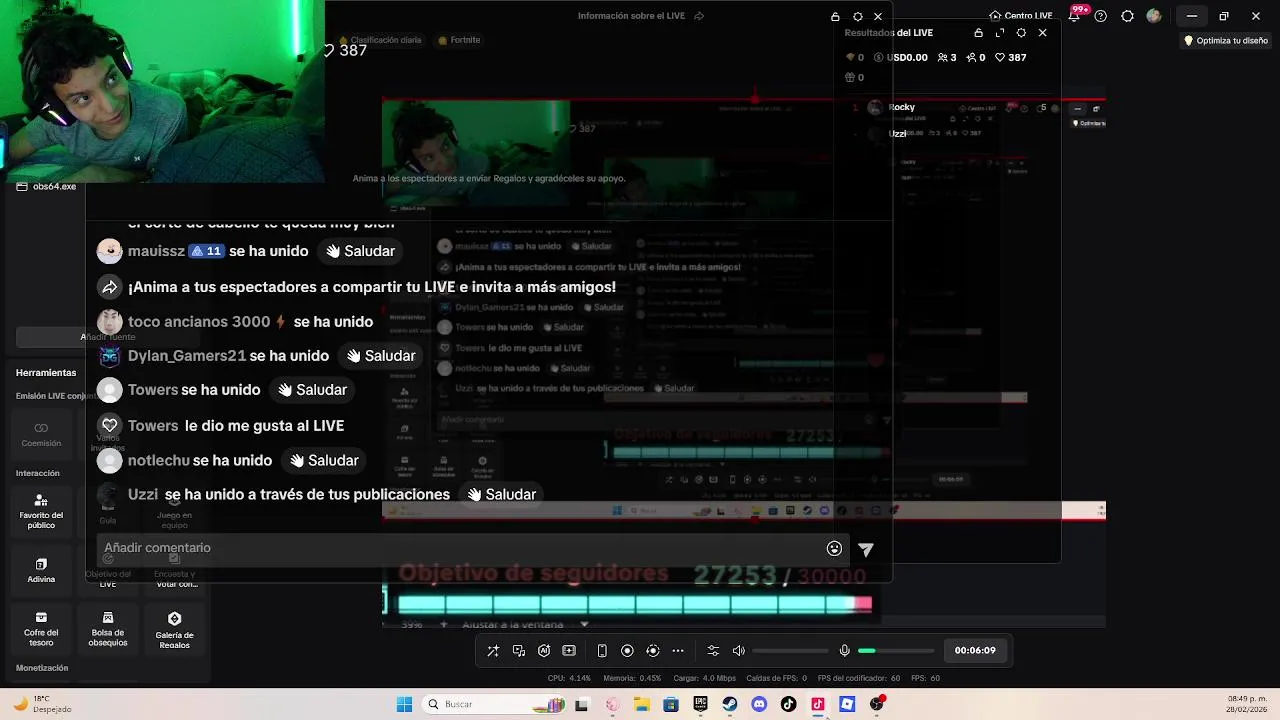Open app settings gear in title bar
This screenshot has height=720, width=1280.
[x=1127, y=16]
